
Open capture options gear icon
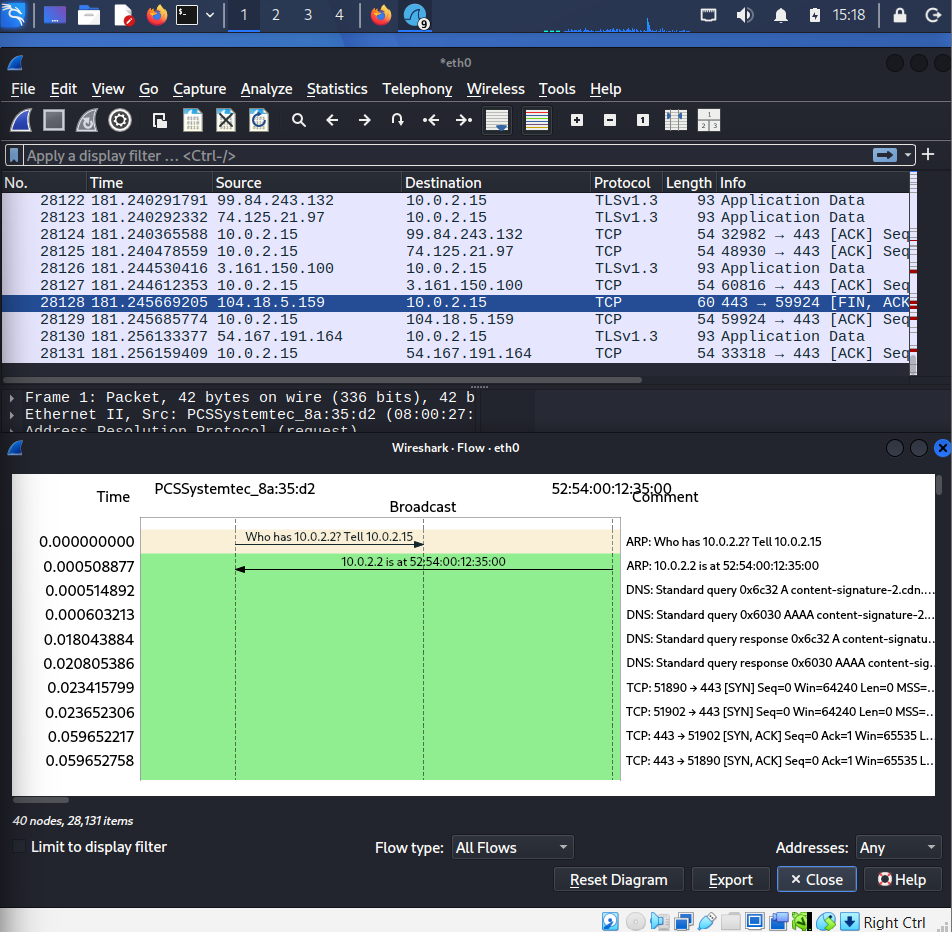click(120, 120)
